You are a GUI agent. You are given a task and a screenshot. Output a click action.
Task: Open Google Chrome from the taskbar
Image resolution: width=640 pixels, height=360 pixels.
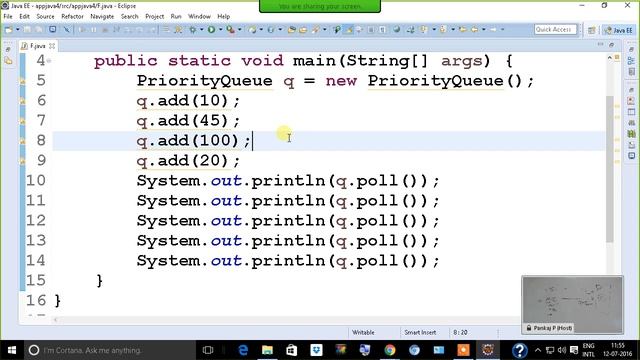[x=390, y=350]
